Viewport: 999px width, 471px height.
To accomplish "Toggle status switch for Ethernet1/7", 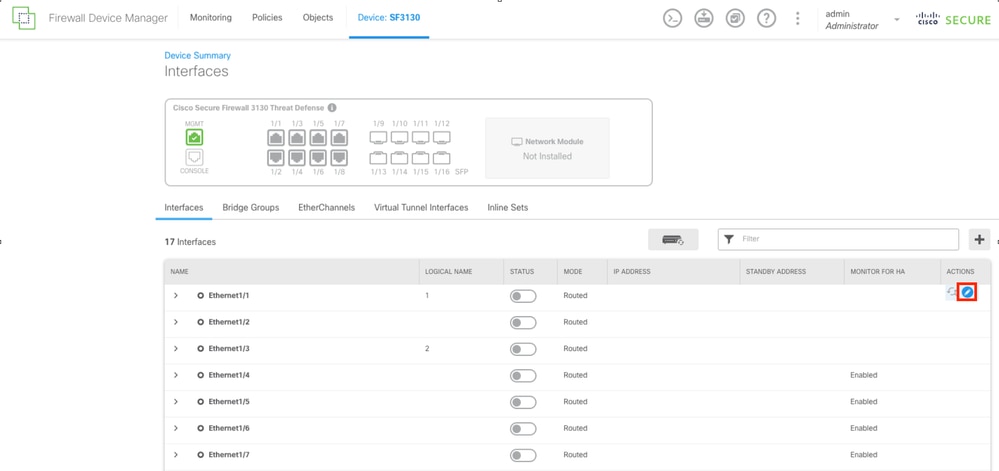I will coord(523,455).
